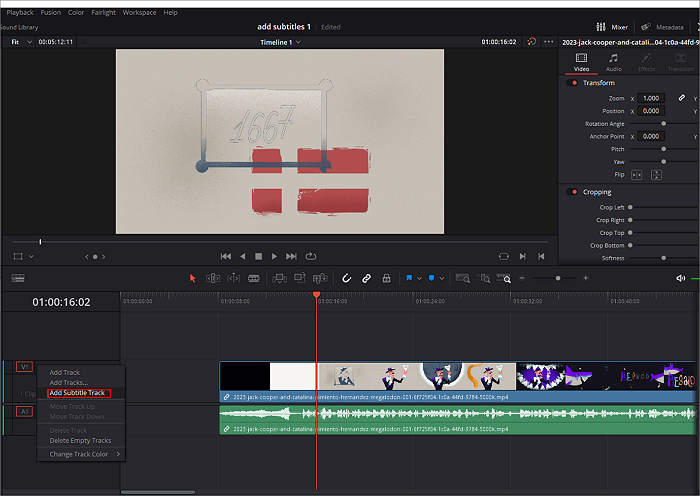Click Flip vertical icon

point(656,175)
